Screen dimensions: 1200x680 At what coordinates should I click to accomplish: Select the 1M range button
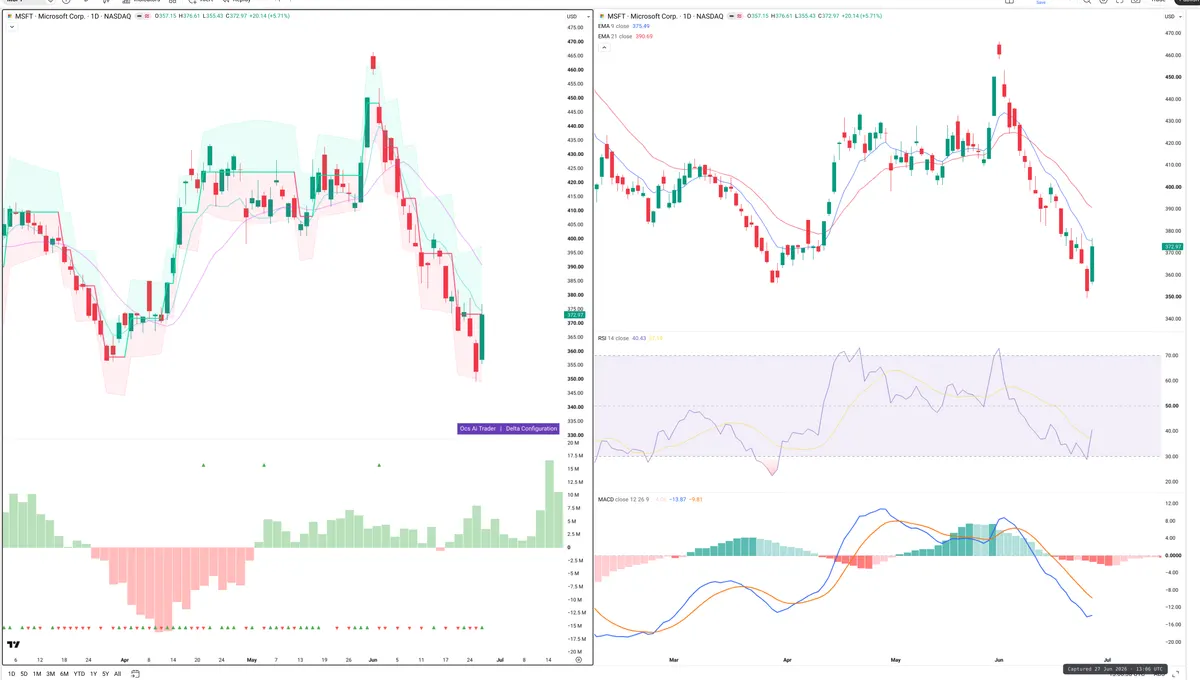(37, 674)
